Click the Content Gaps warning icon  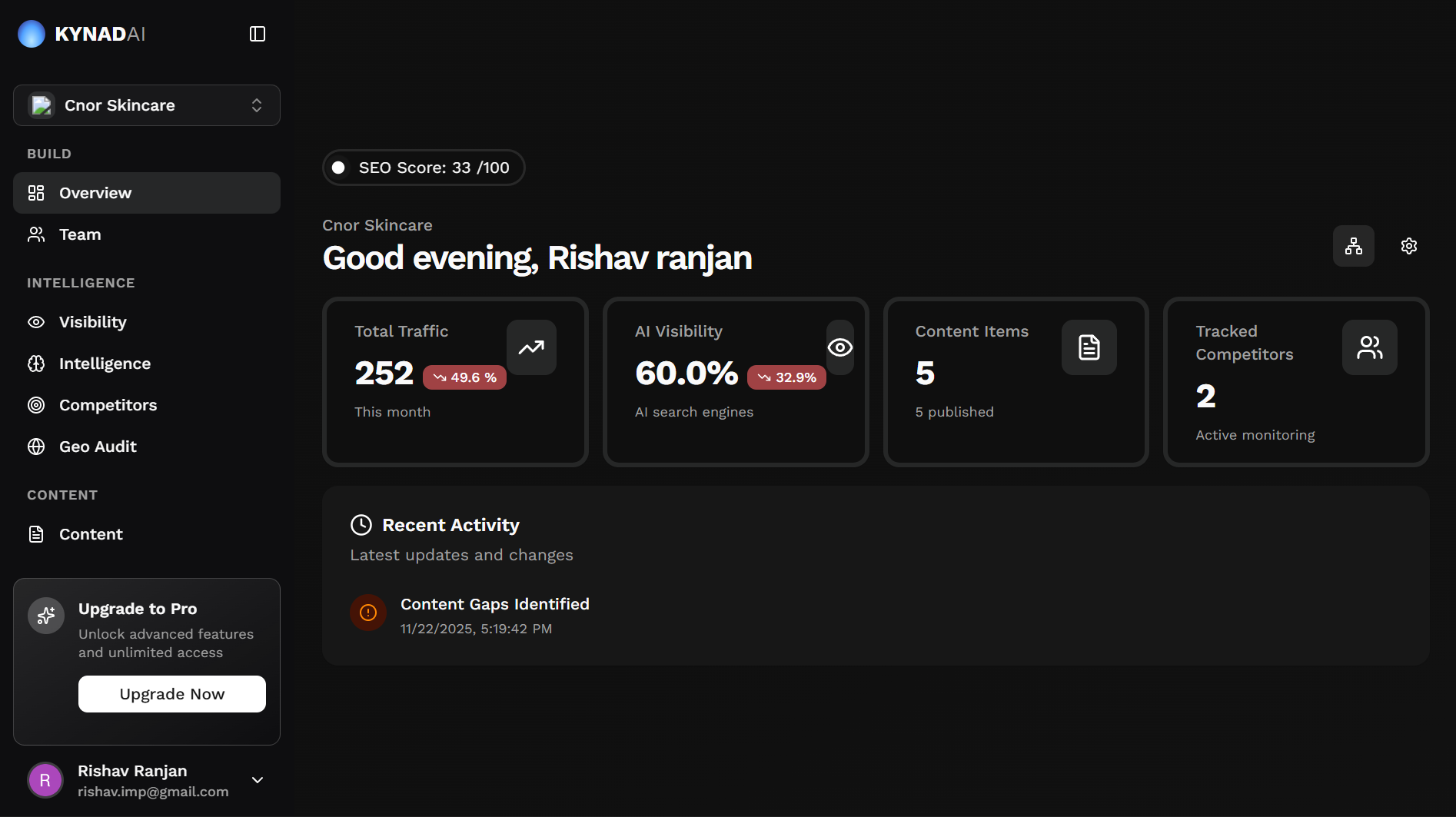pyautogui.click(x=367, y=613)
